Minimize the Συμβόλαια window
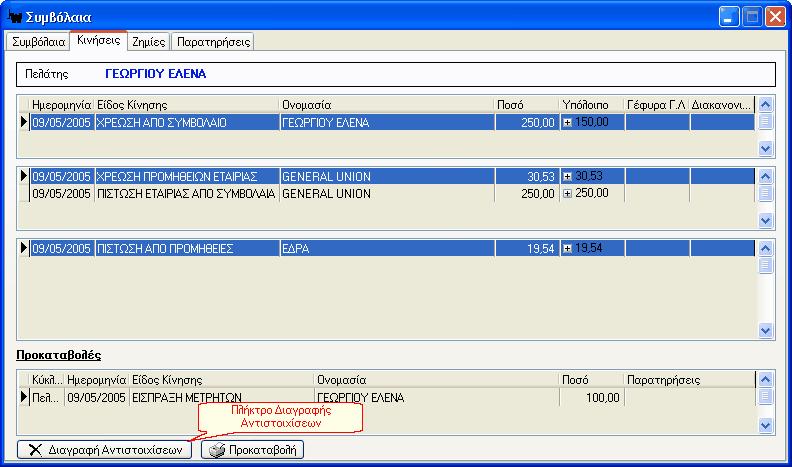This screenshot has height=467, width=792. [728, 17]
